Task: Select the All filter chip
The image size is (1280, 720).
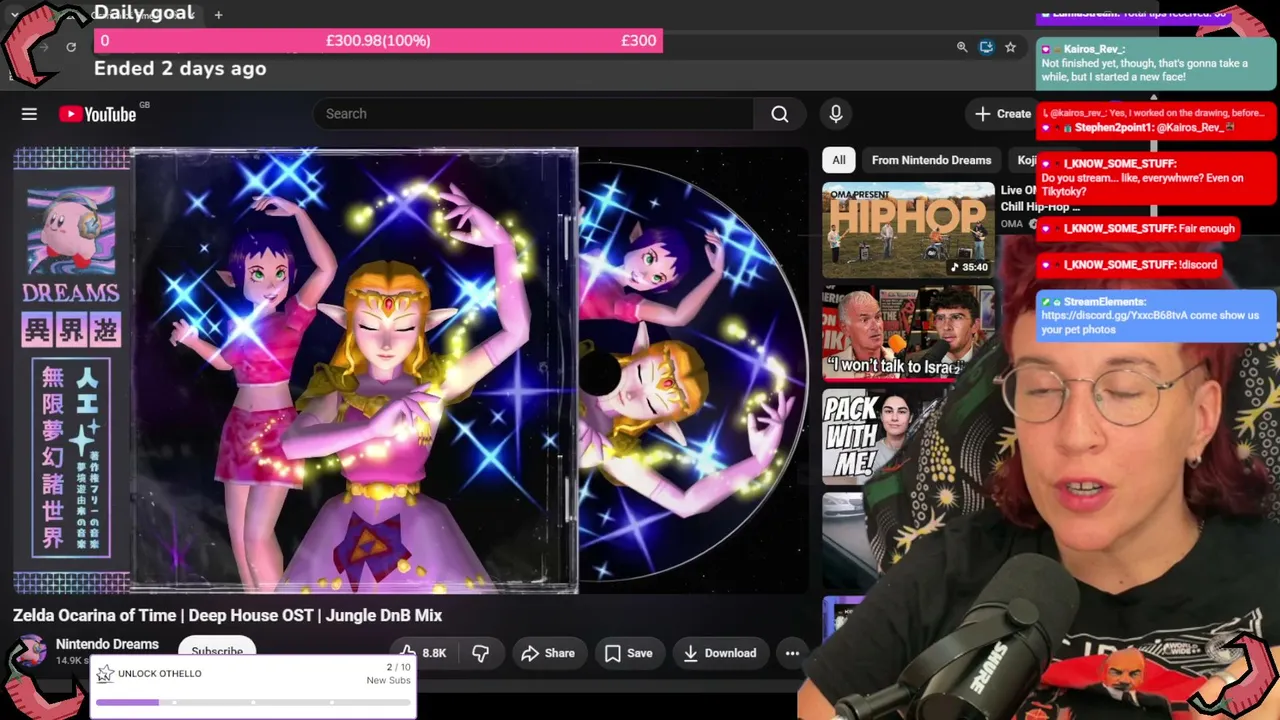Action: click(839, 160)
